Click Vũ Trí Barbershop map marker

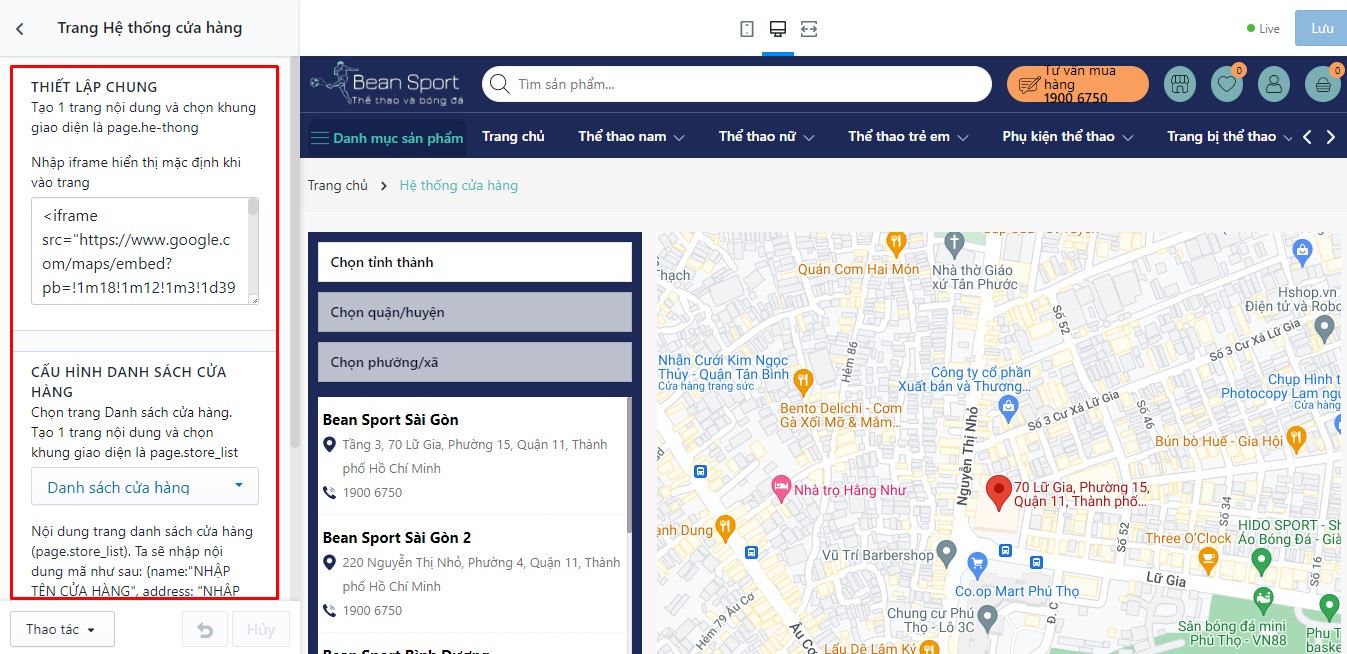pyautogui.click(x=948, y=554)
